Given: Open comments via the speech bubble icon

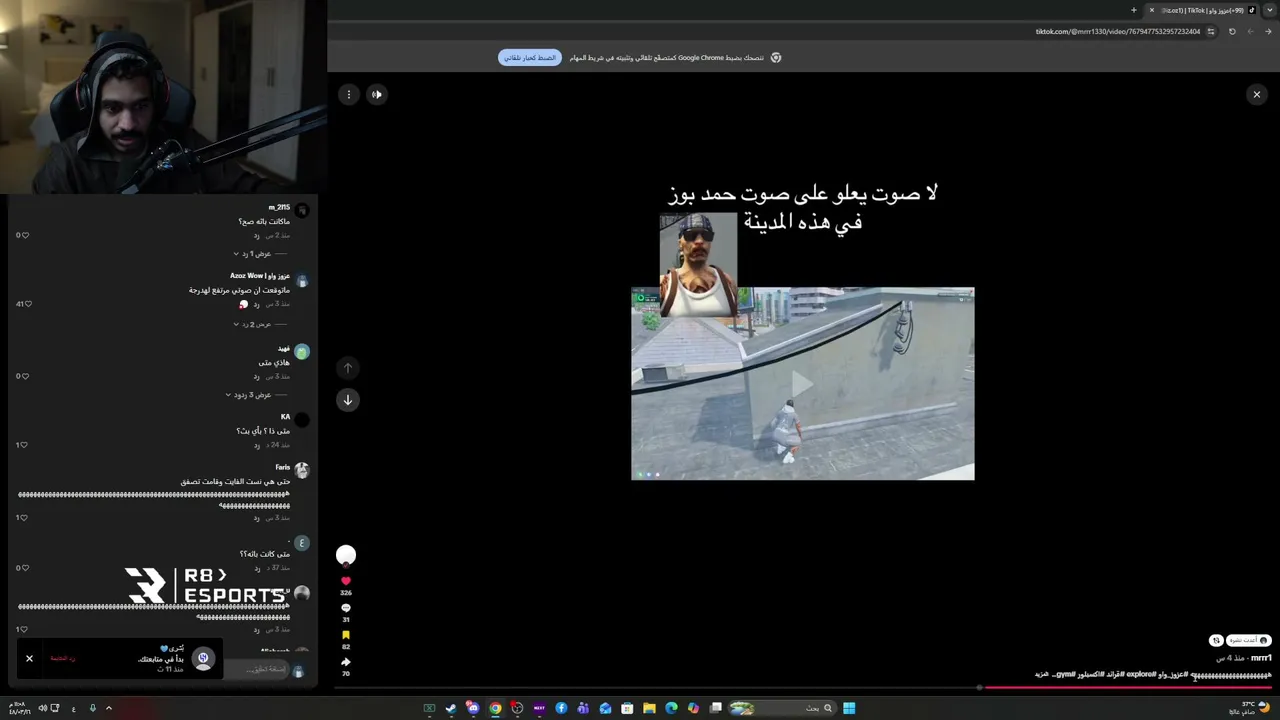Looking at the screenshot, I should (346, 608).
